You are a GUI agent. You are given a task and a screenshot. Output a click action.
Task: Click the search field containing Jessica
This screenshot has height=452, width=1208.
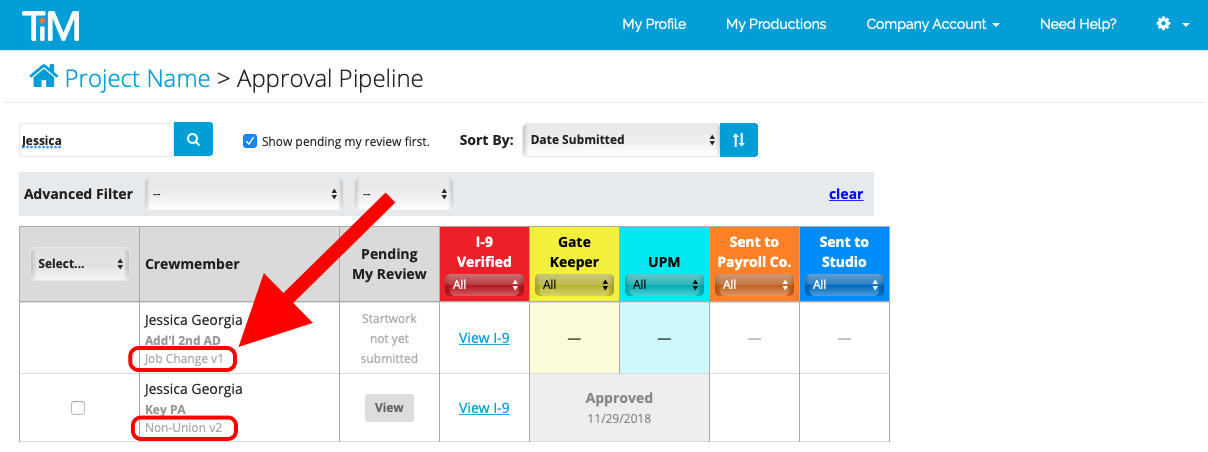point(96,141)
